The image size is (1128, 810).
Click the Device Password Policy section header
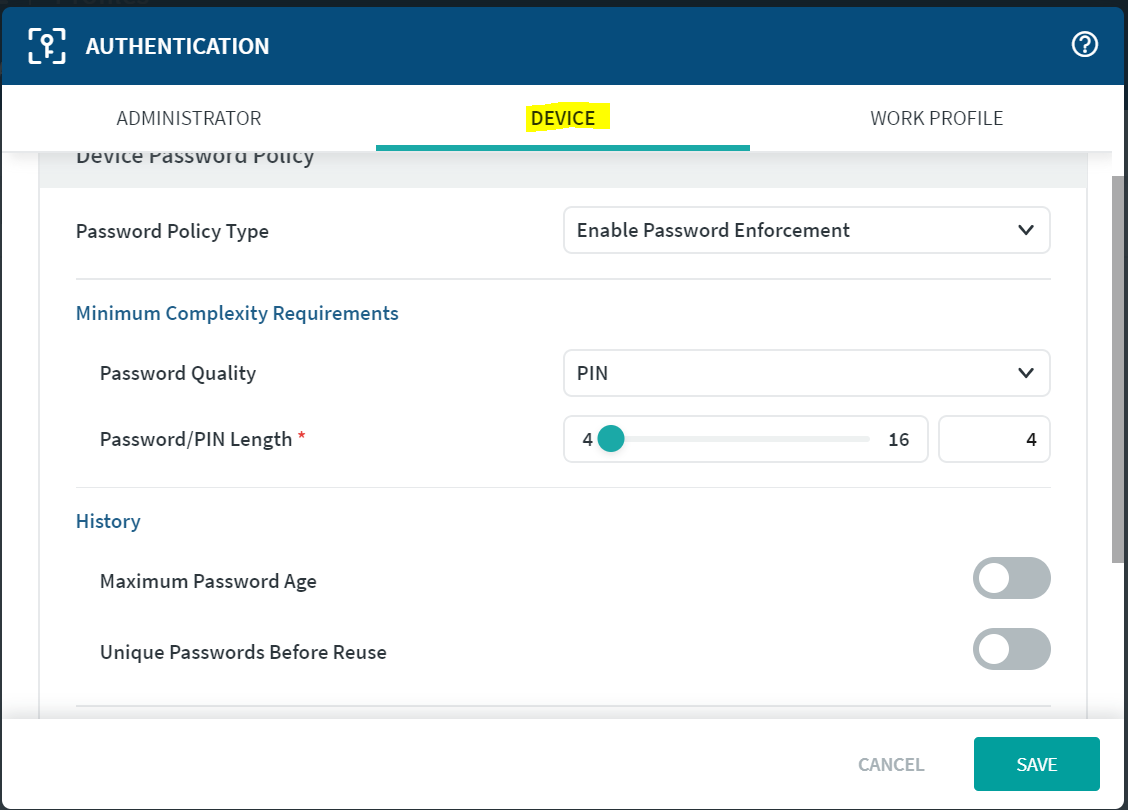[x=195, y=158]
